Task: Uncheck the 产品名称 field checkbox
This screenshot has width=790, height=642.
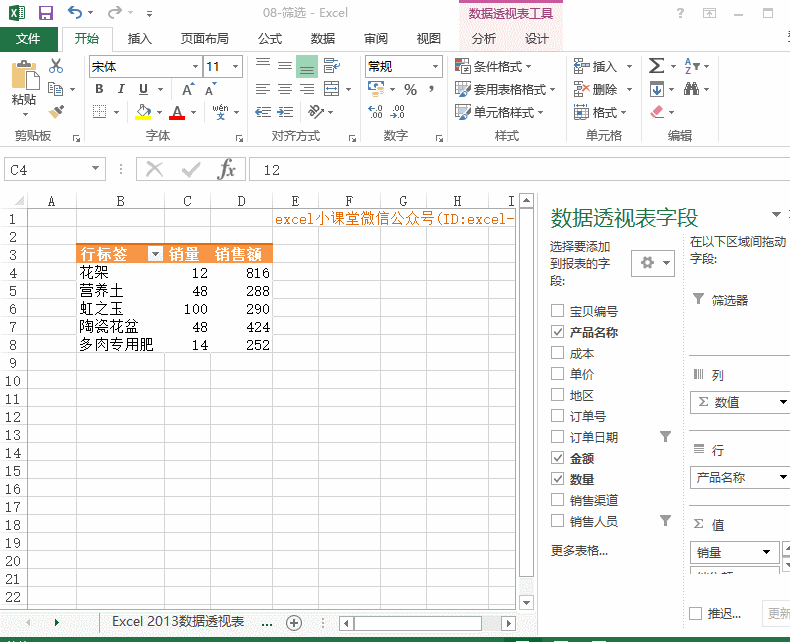Action: pyautogui.click(x=557, y=332)
